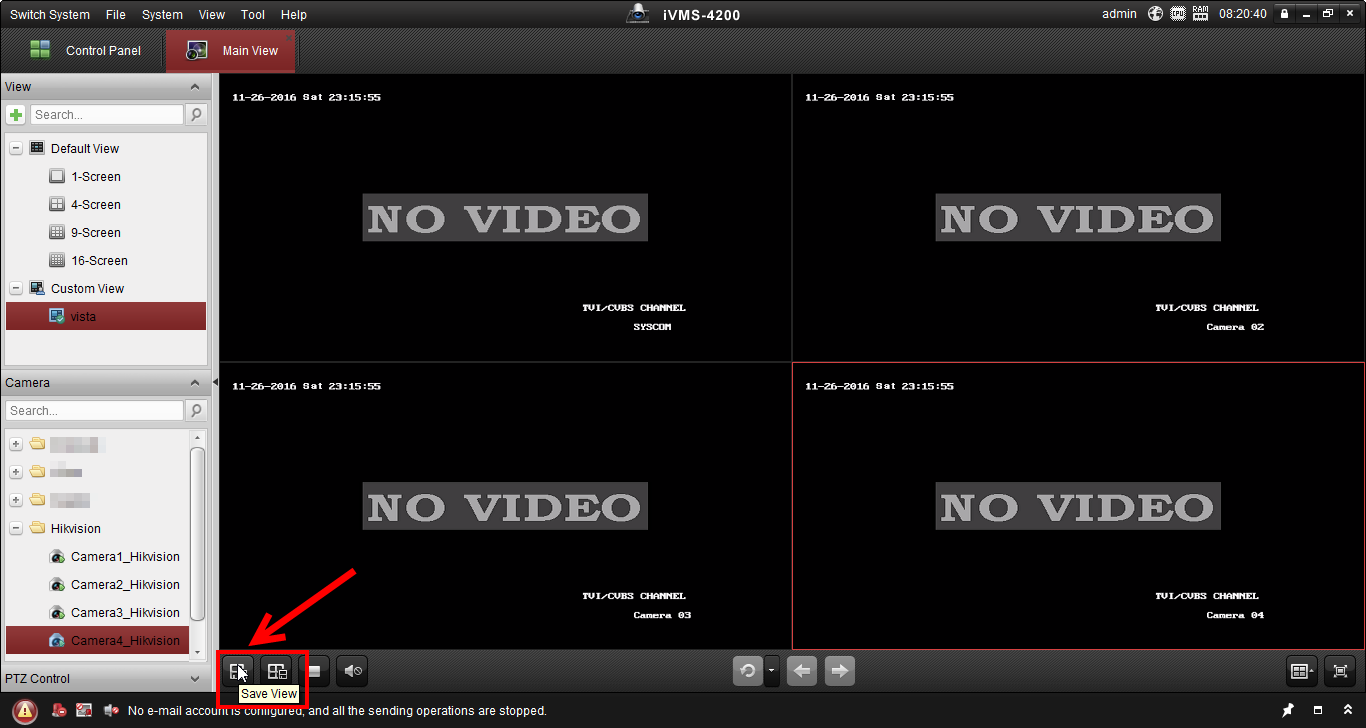Select Camera2_Hikvision in camera list
Image resolution: width=1366 pixels, height=728 pixels.
(x=125, y=584)
